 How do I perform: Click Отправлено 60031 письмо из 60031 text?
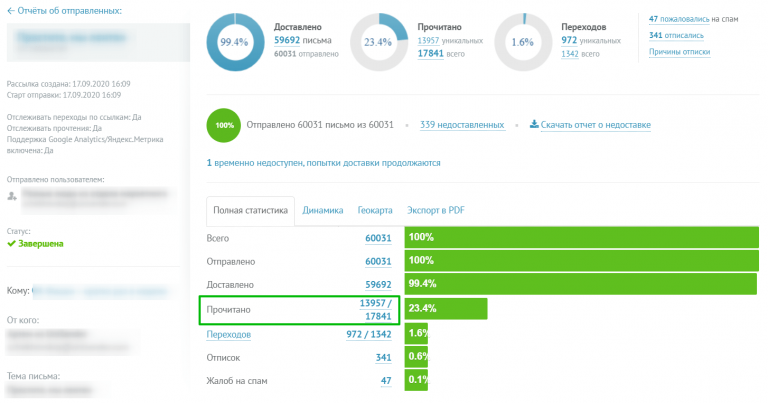[x=320, y=125]
